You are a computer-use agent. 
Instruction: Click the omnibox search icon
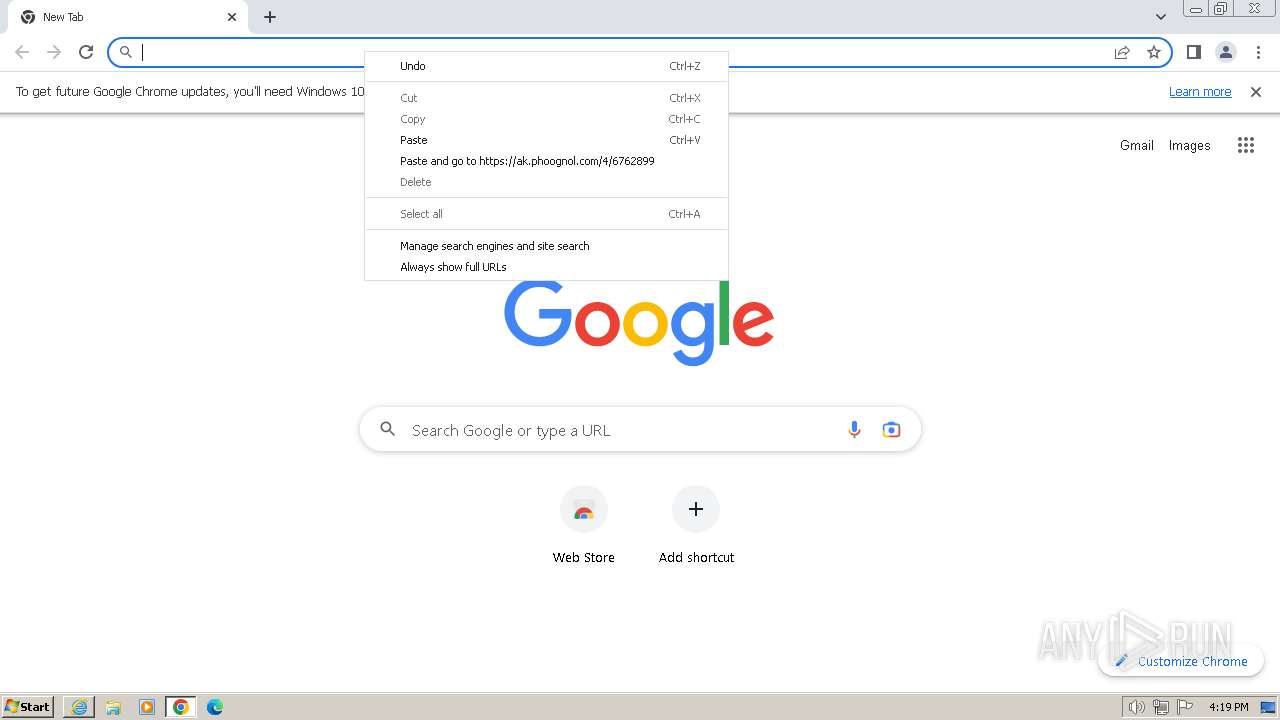pyautogui.click(x=126, y=52)
